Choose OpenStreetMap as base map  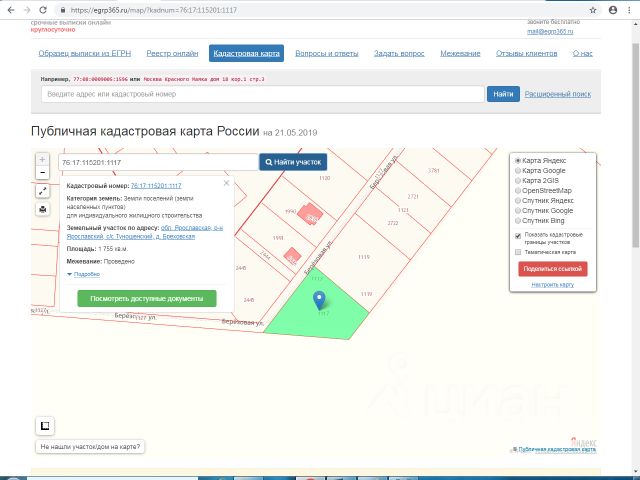[517, 190]
